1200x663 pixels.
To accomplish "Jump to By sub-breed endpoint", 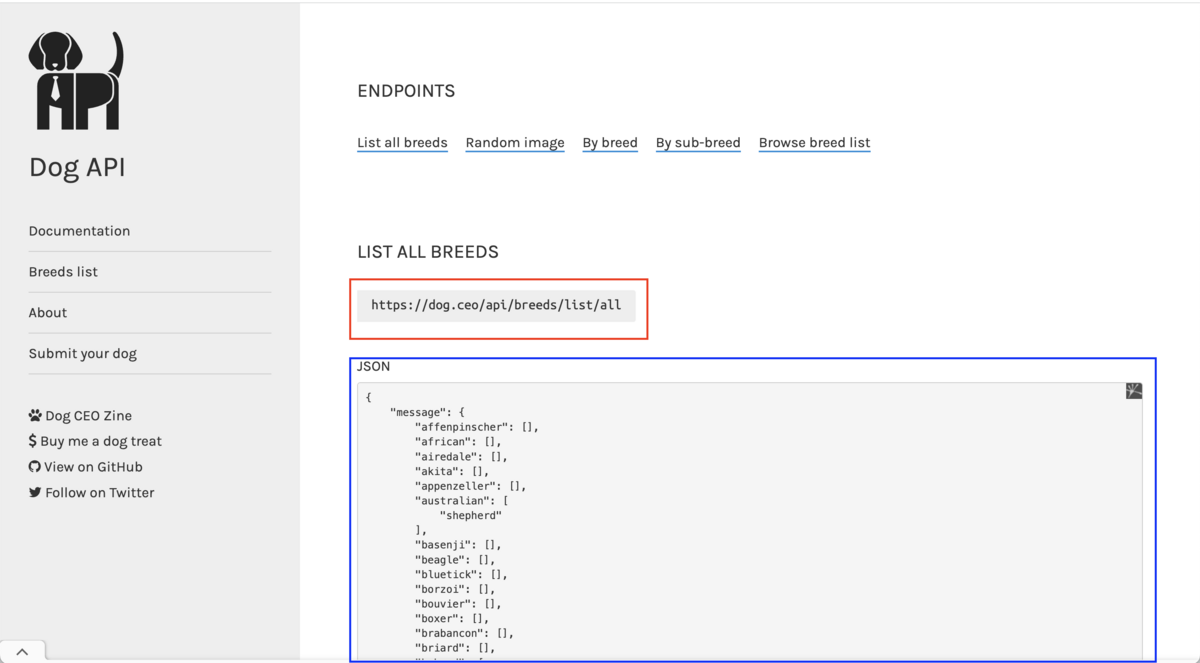I will [x=698, y=143].
